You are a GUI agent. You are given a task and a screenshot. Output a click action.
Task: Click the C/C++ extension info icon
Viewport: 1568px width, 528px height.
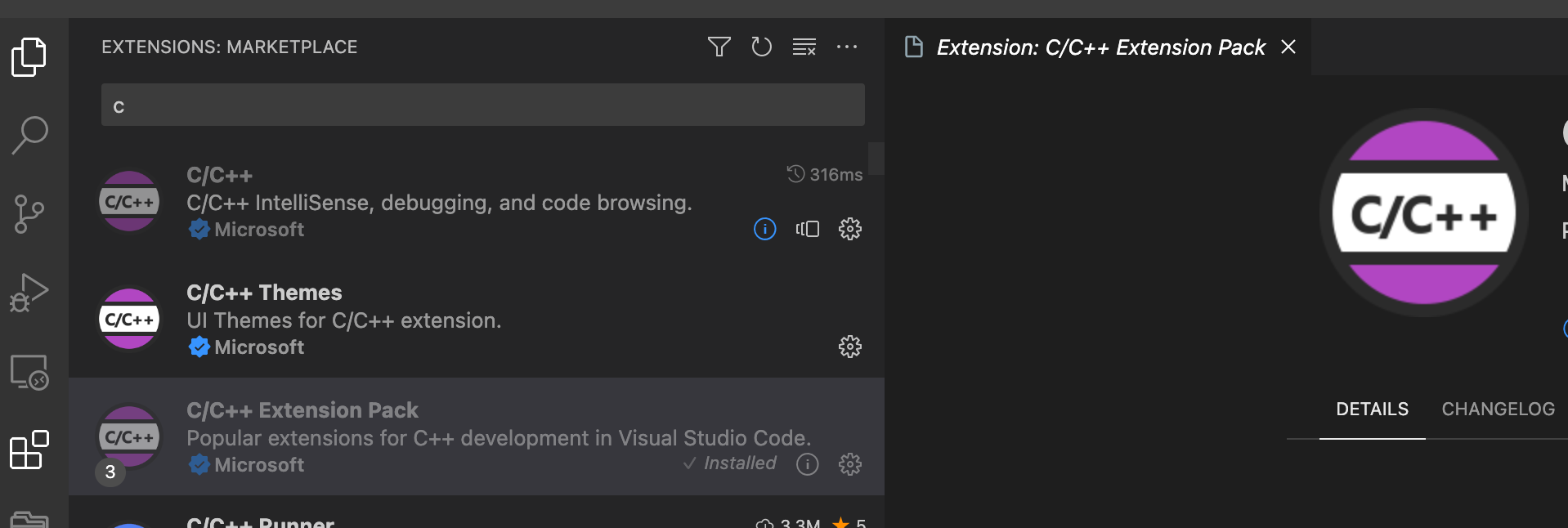coord(764,229)
